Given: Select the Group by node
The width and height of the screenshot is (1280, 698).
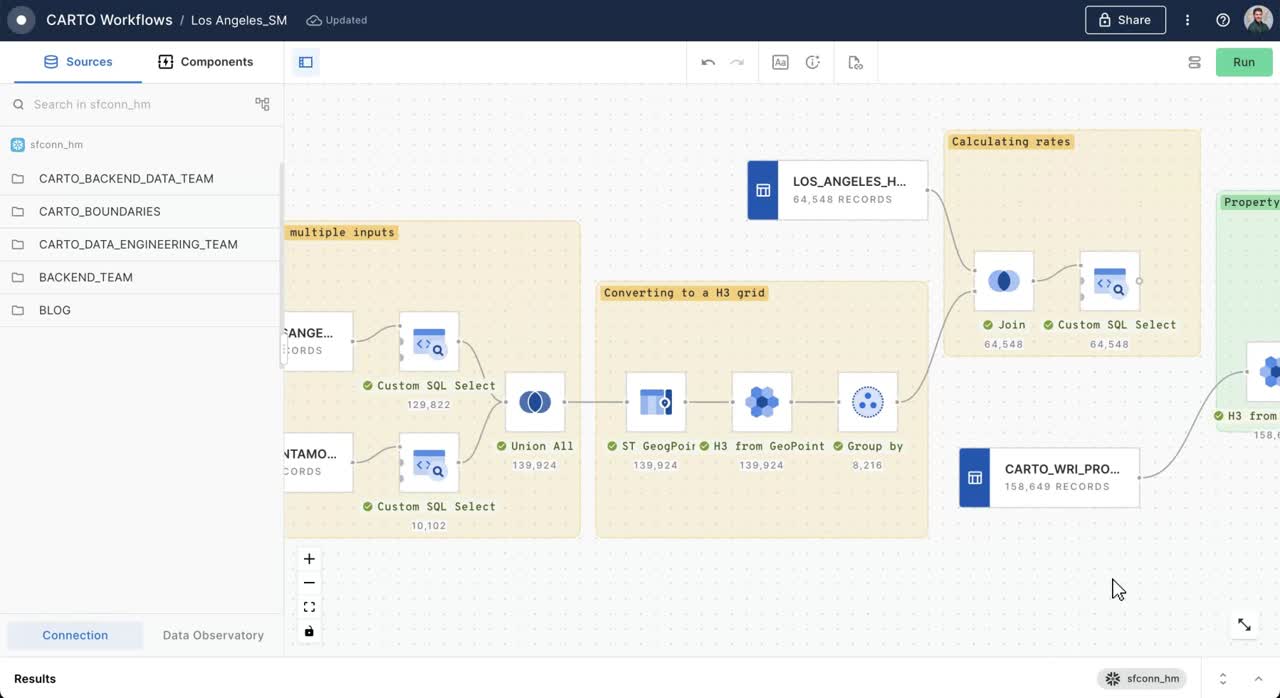Looking at the screenshot, I should [868, 401].
